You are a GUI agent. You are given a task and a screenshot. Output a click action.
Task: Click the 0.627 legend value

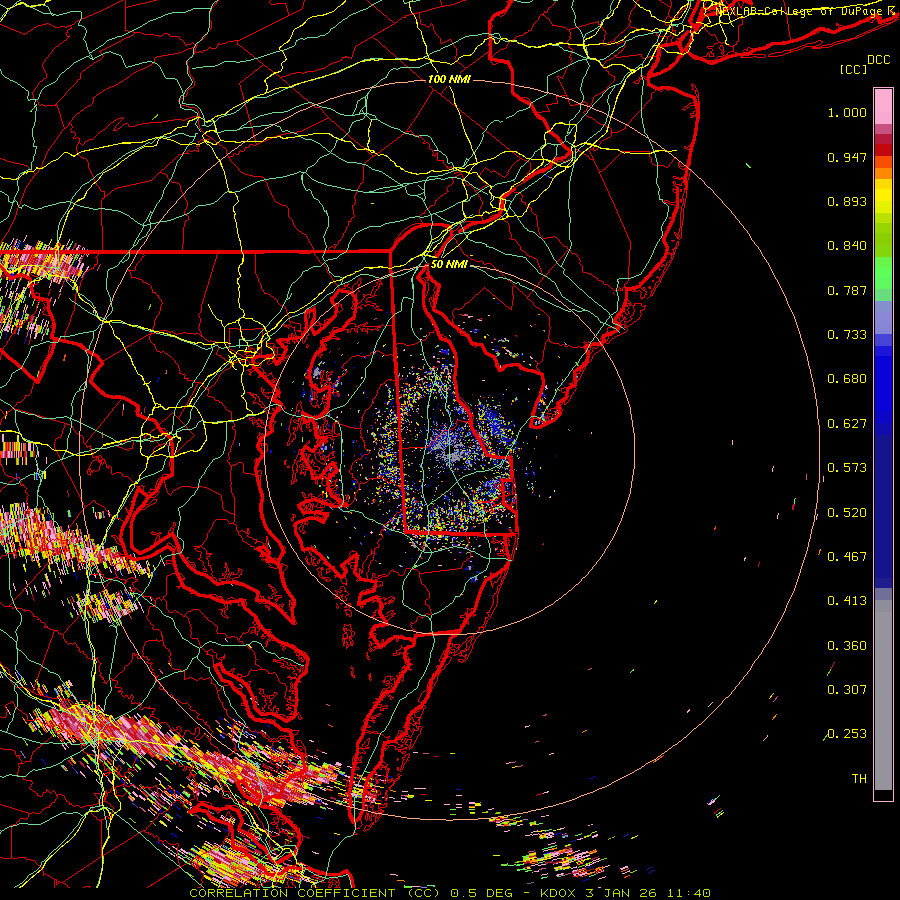point(847,424)
